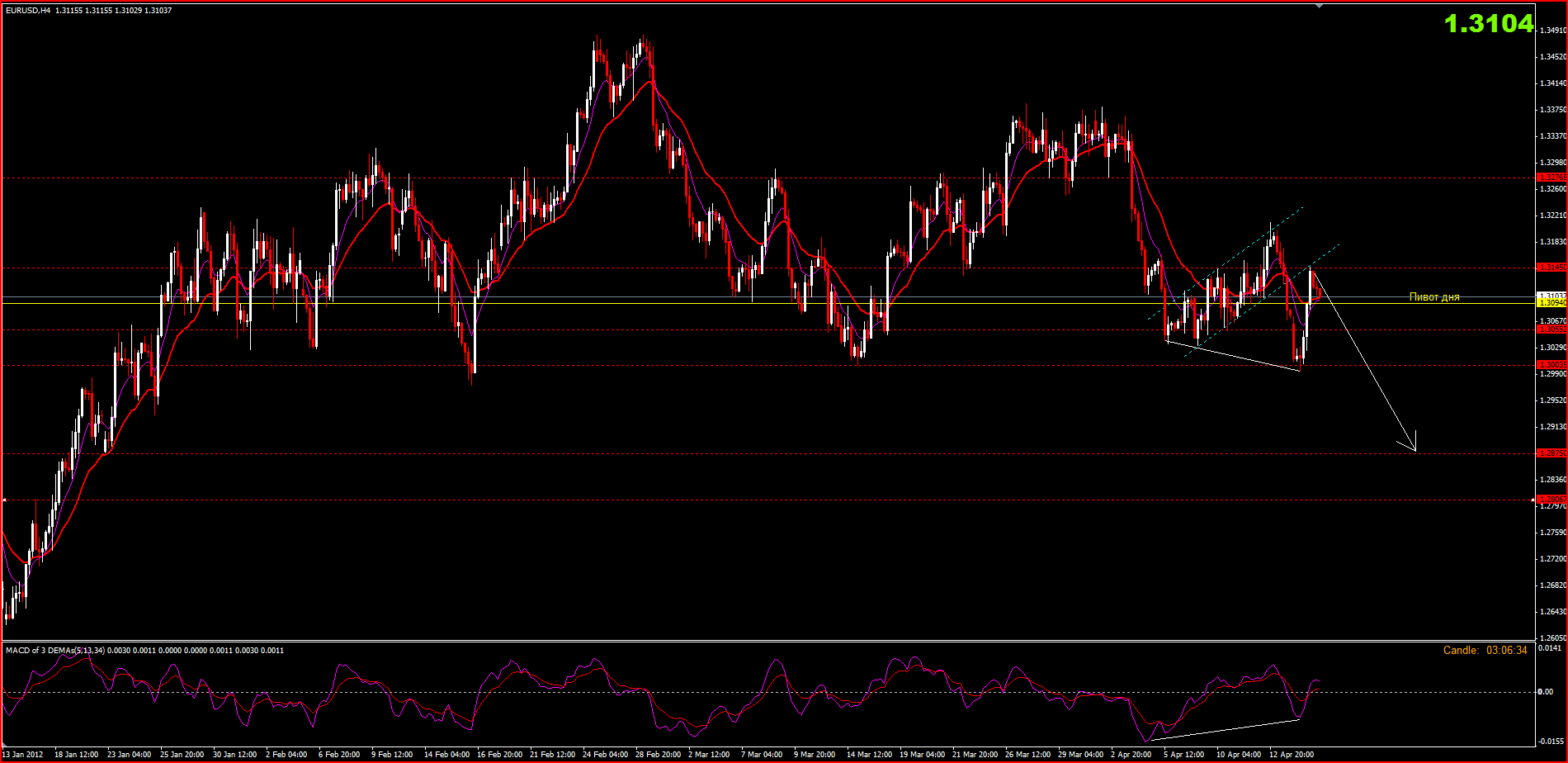Click the '12 Apr 20:00' time axis label
Screen dimensions: 1568x763
pyautogui.click(x=1291, y=754)
